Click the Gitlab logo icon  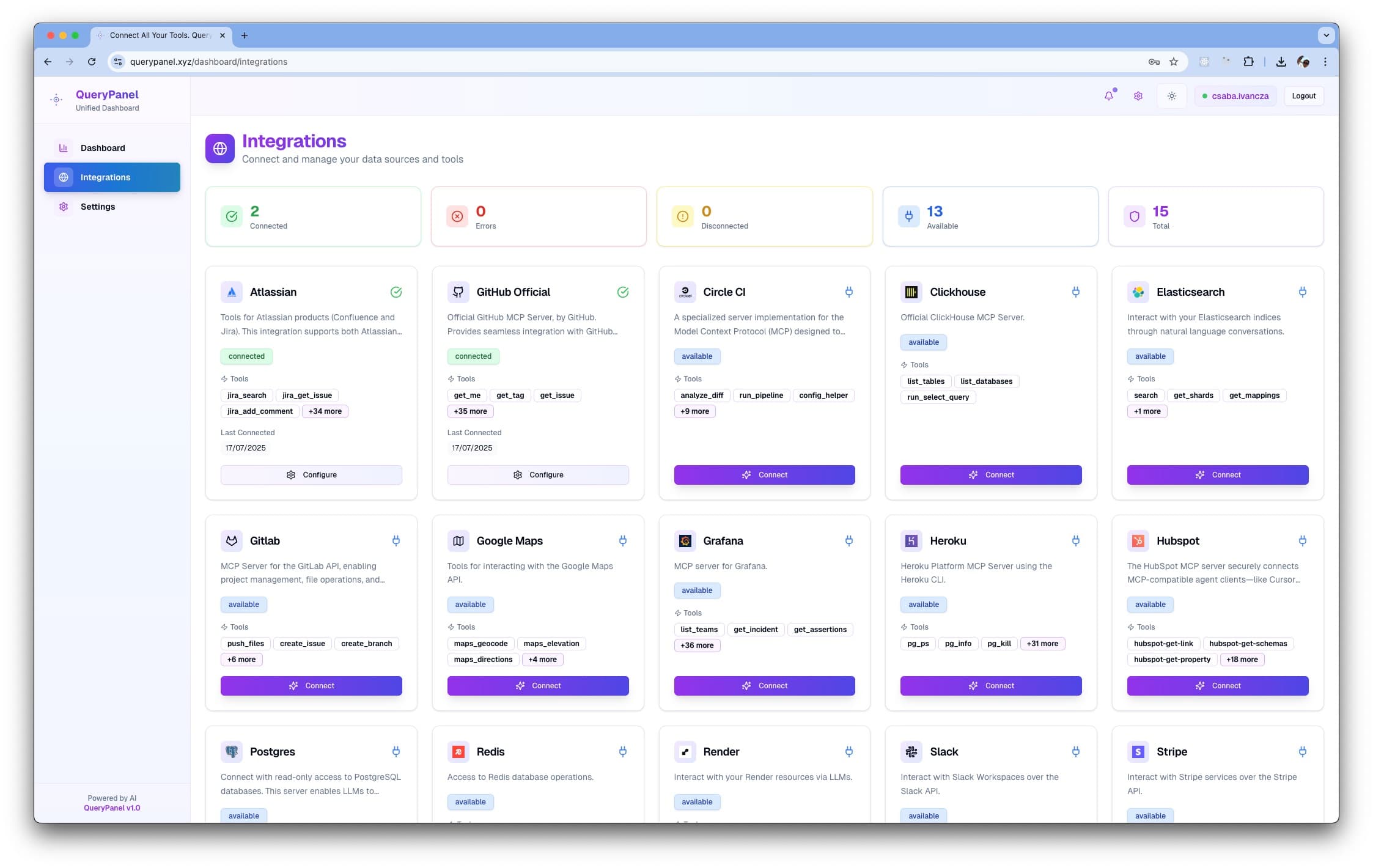[232, 541]
